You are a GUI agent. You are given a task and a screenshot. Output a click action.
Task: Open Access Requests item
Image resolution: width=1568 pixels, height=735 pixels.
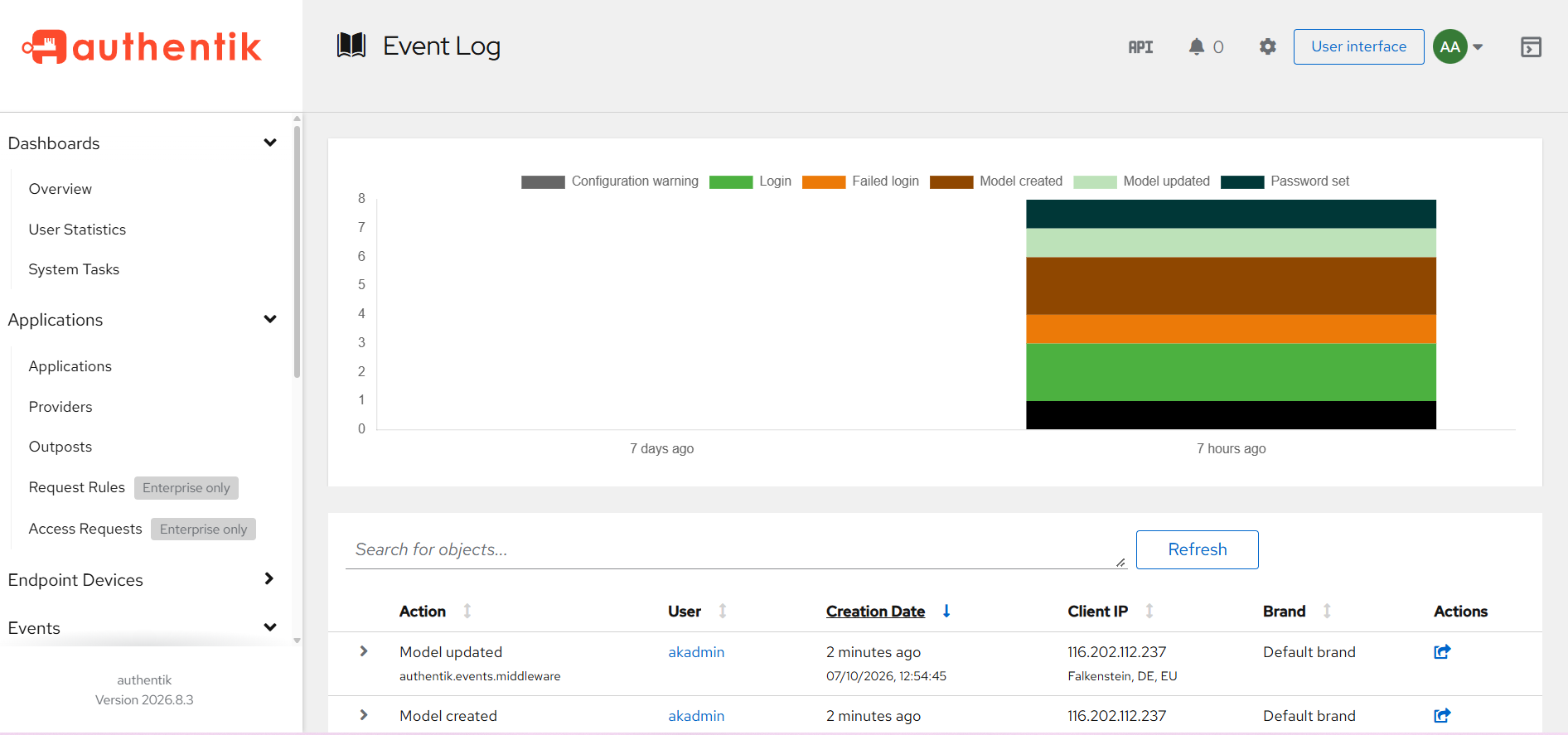(x=85, y=529)
